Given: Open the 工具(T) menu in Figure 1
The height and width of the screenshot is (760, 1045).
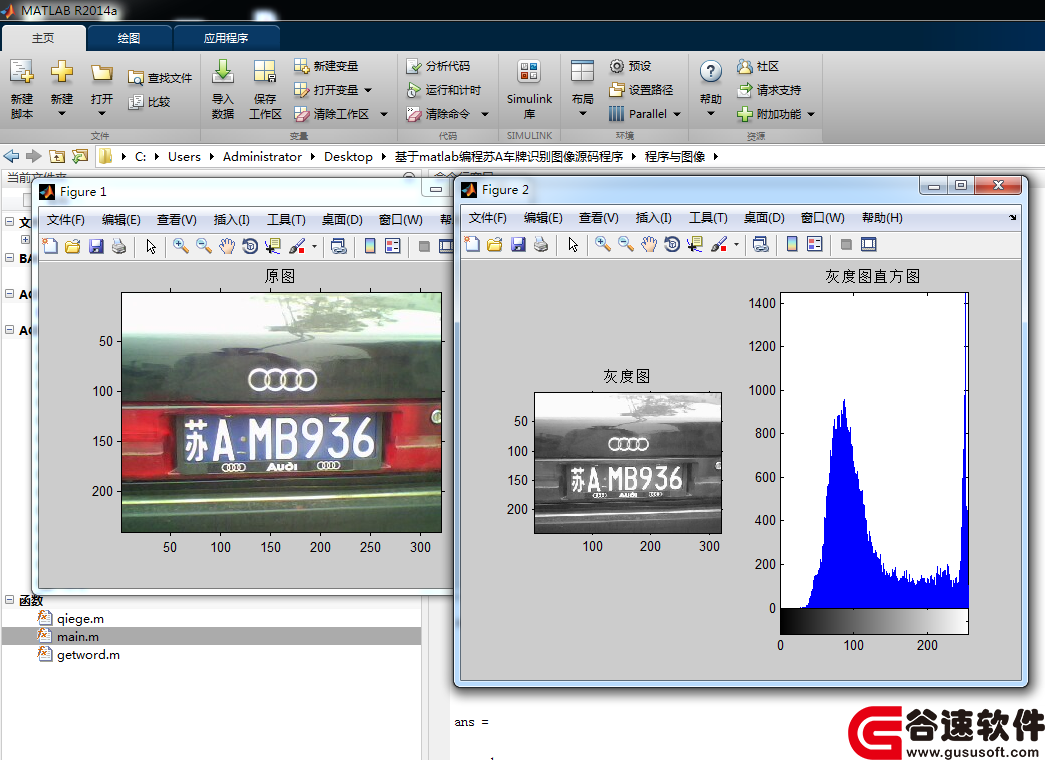Looking at the screenshot, I should (x=287, y=220).
